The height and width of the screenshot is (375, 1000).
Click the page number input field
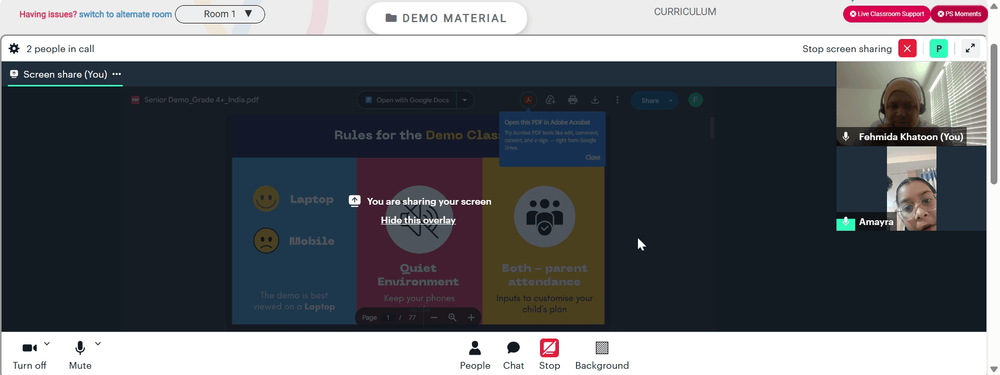pos(388,318)
